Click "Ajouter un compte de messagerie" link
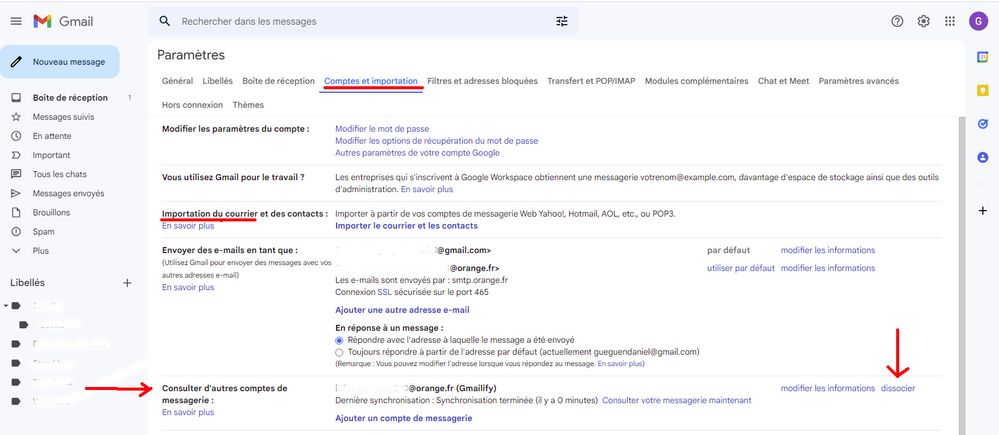Image resolution: width=999 pixels, height=435 pixels. [403, 418]
